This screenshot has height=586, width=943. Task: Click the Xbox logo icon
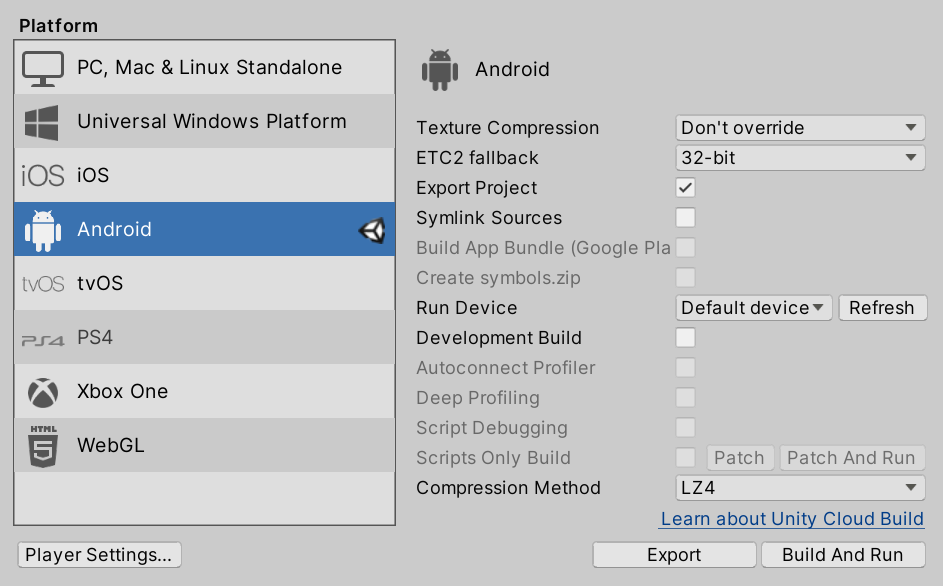click(x=43, y=393)
